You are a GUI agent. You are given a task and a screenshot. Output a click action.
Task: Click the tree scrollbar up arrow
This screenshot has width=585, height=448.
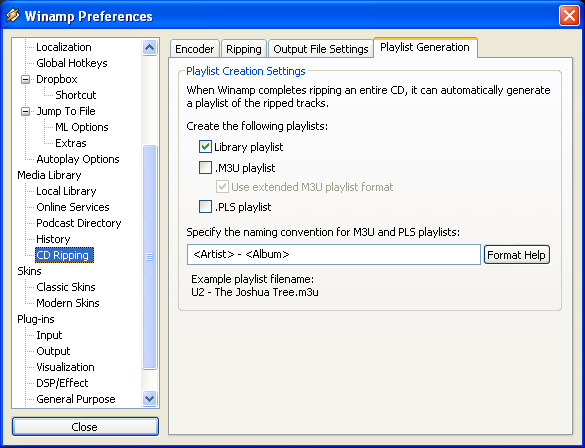(x=150, y=47)
